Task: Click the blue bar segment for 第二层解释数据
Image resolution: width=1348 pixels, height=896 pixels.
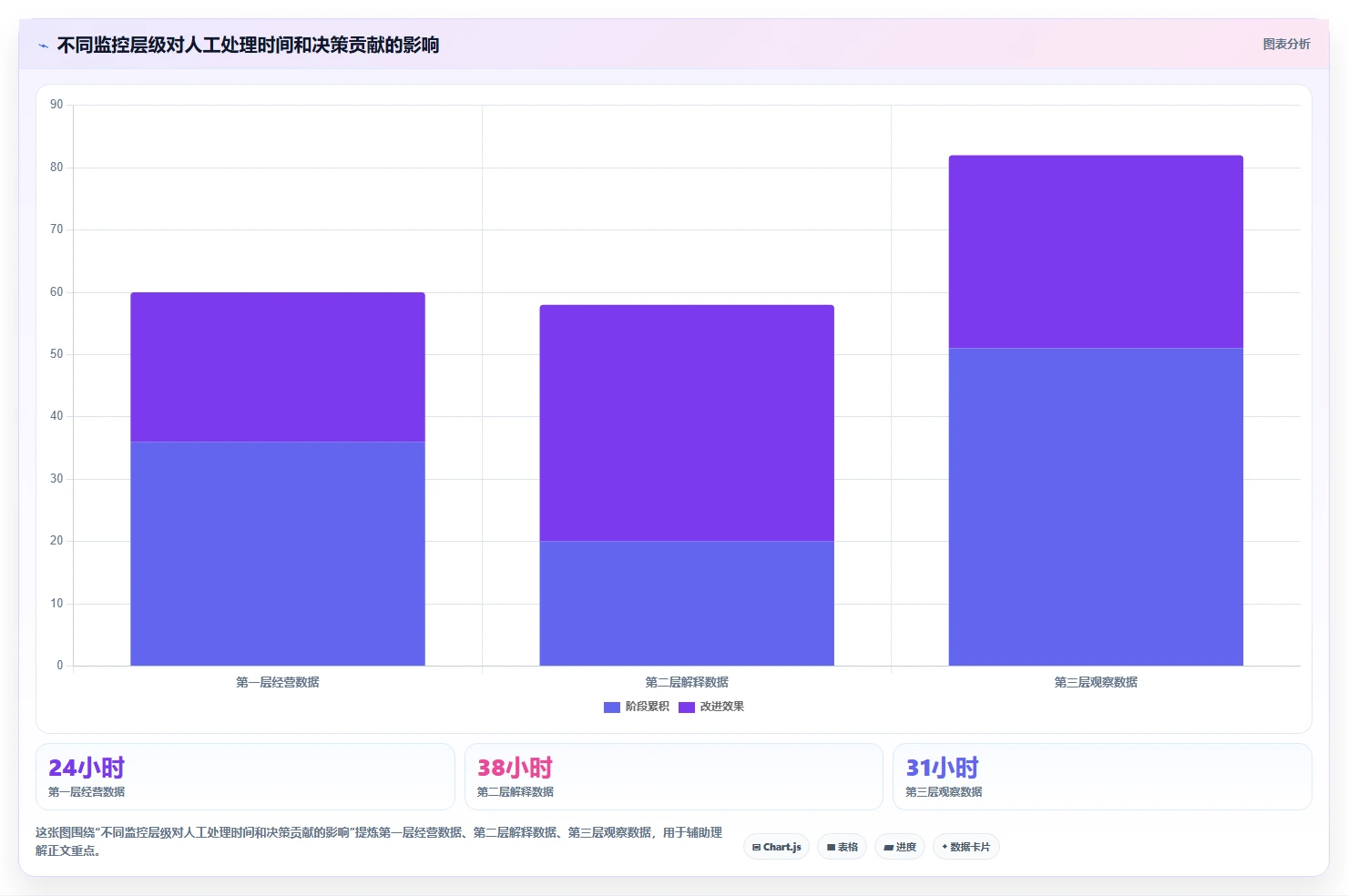Action: click(x=687, y=604)
